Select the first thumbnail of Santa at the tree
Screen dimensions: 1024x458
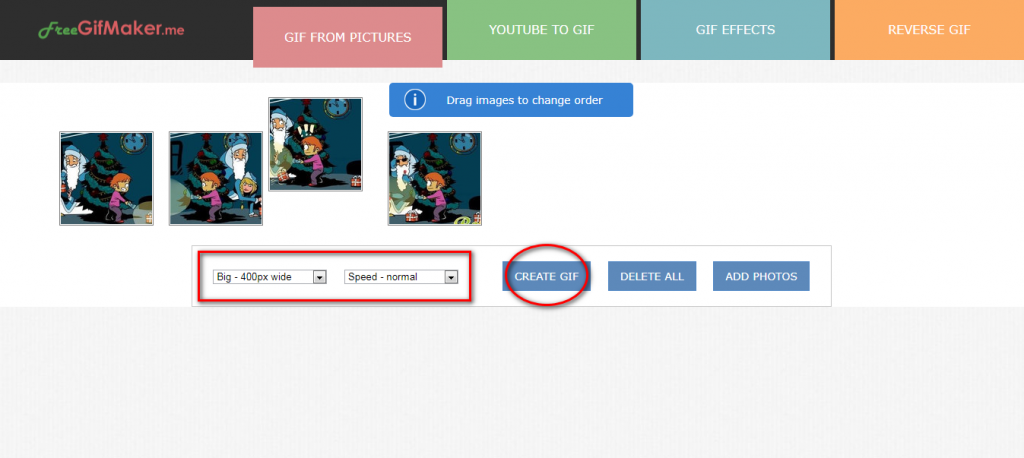pos(106,178)
